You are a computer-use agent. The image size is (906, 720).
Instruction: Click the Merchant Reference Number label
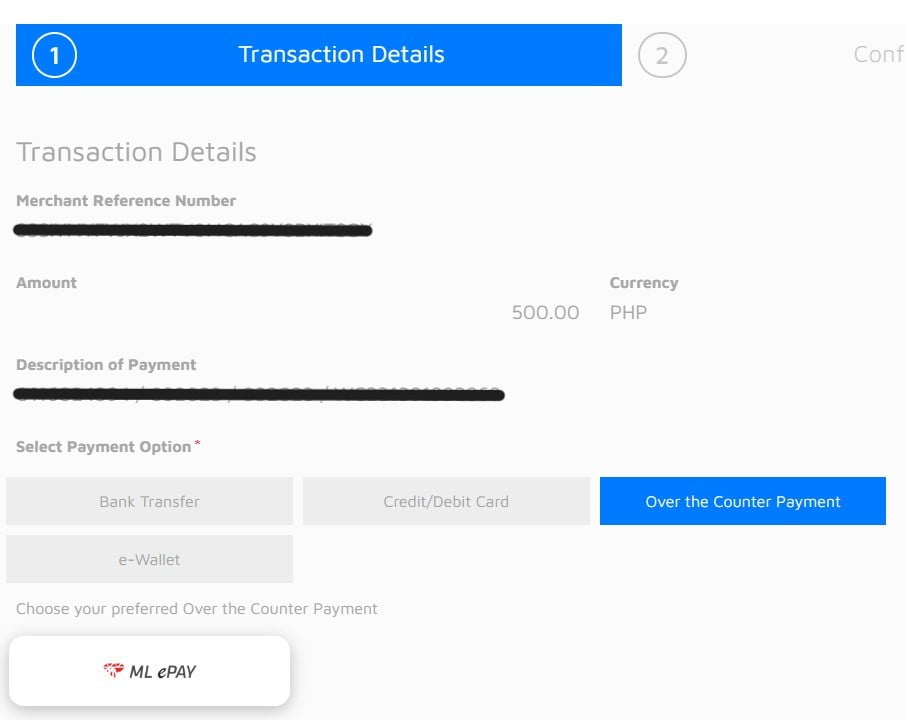(126, 201)
